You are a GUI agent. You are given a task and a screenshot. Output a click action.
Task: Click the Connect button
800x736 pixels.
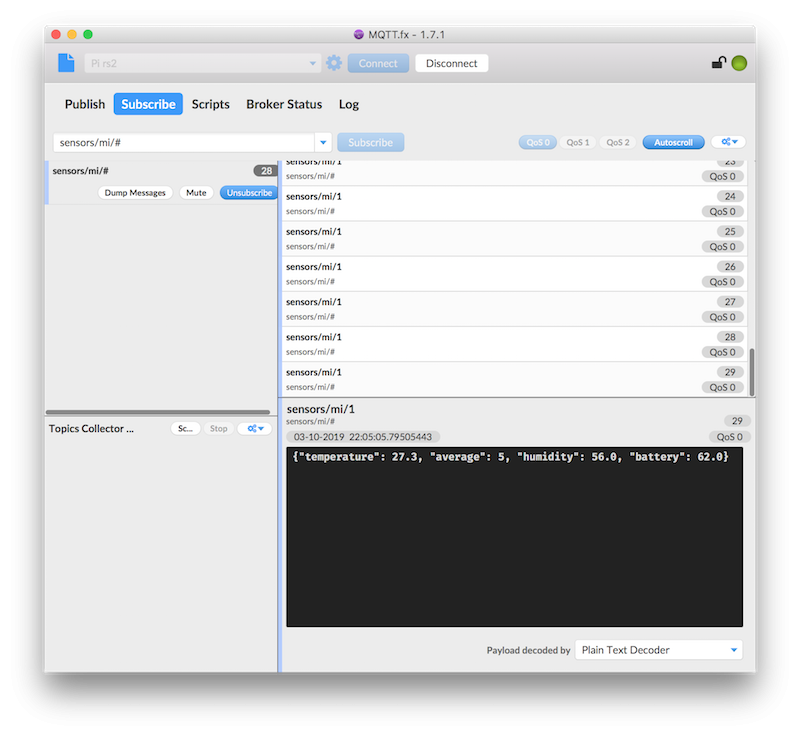point(378,63)
